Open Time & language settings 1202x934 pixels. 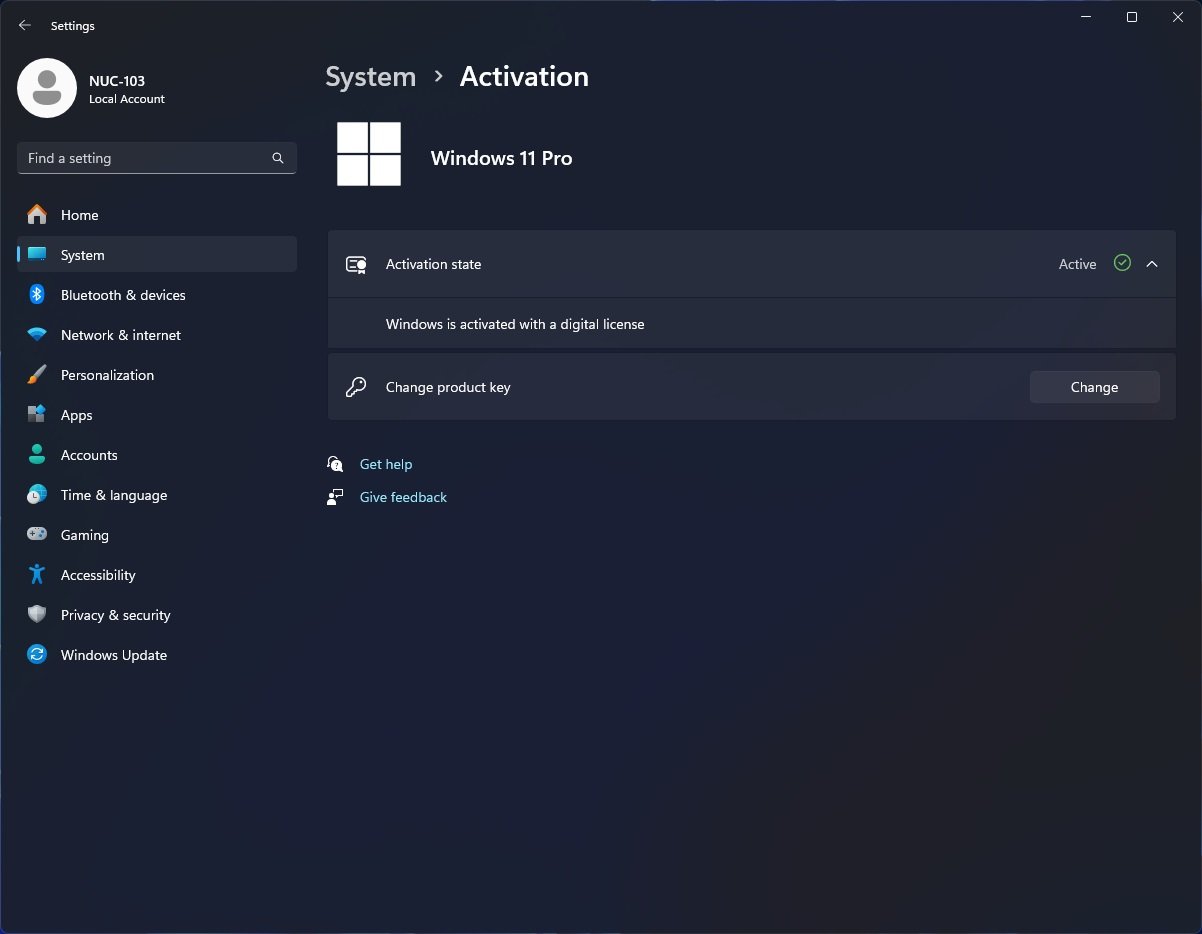click(157, 495)
